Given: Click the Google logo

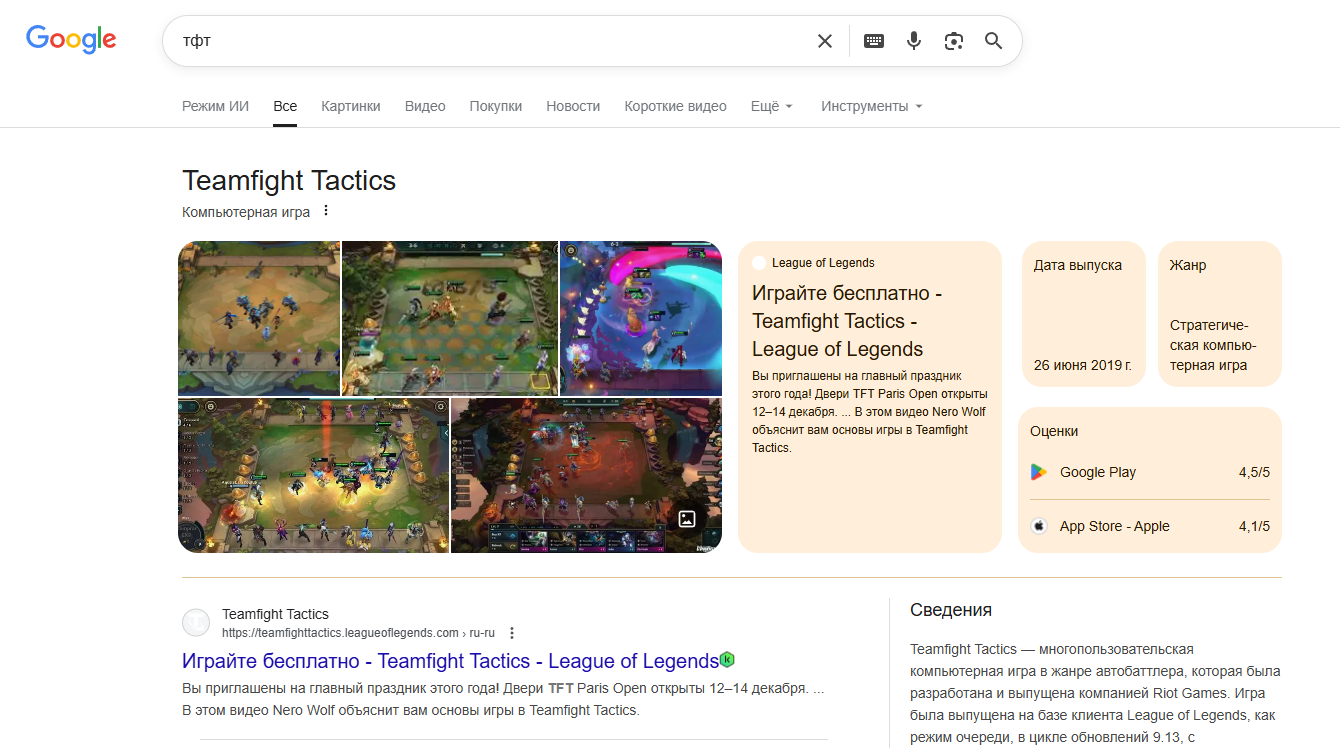Looking at the screenshot, I should (71, 40).
